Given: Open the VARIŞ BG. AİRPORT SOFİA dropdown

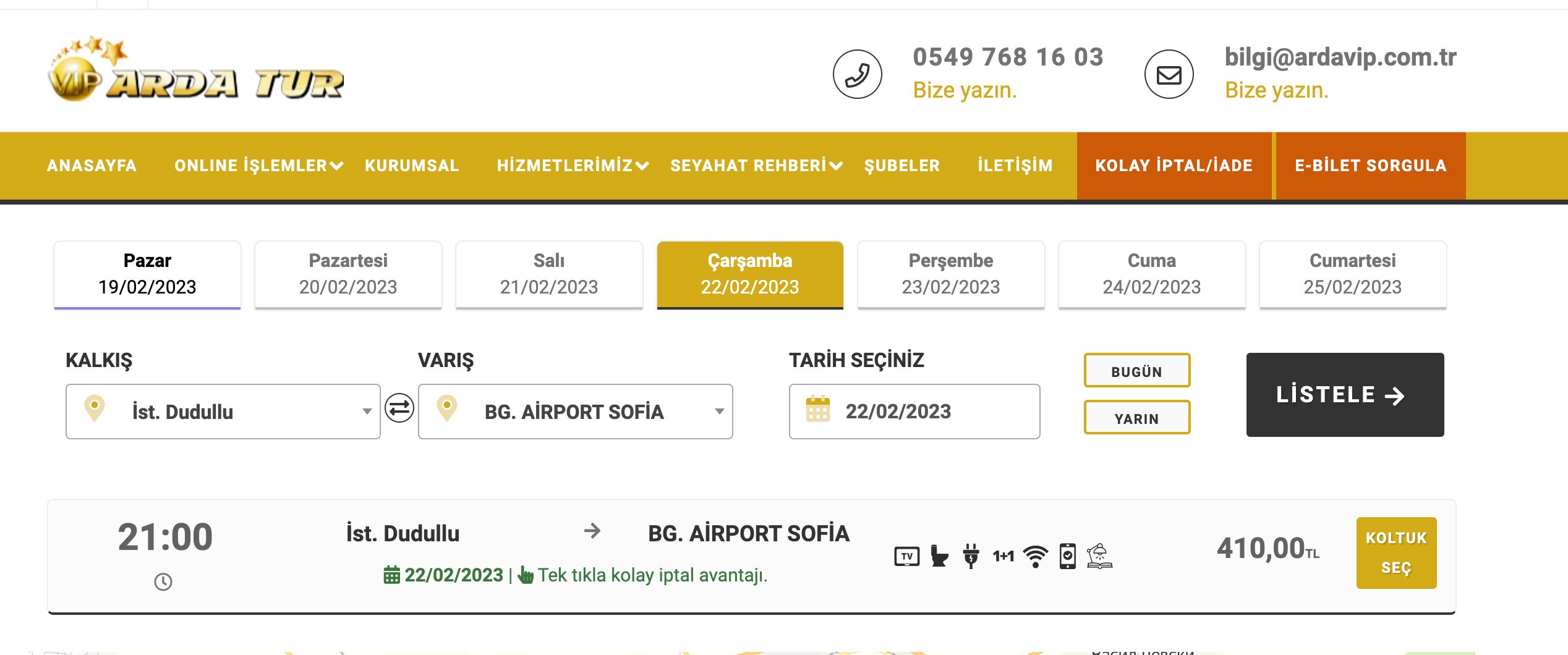Looking at the screenshot, I should 575,412.
